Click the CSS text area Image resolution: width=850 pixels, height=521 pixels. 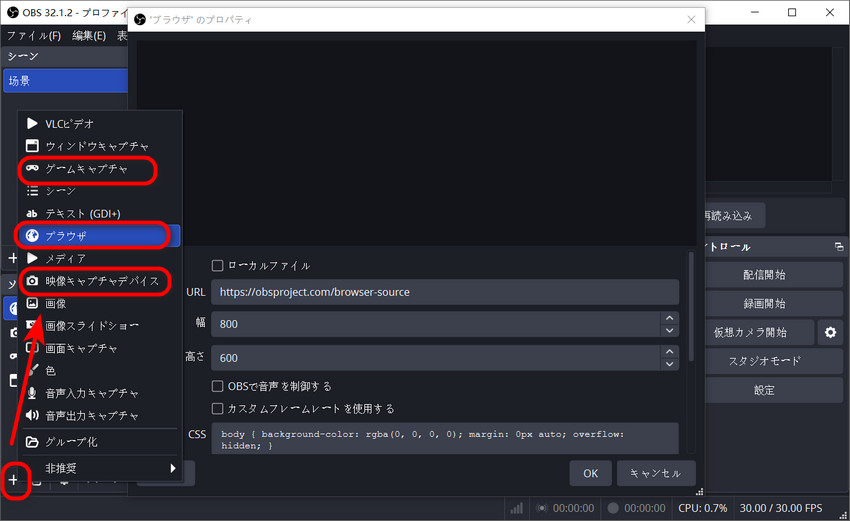pos(445,439)
